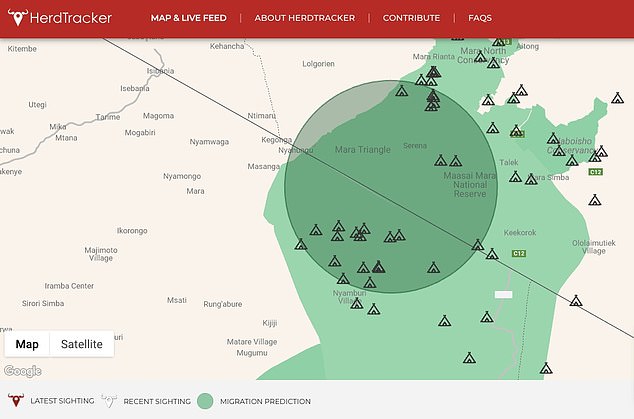Click the Migration Prediction legend text

pyautogui.click(x=265, y=401)
